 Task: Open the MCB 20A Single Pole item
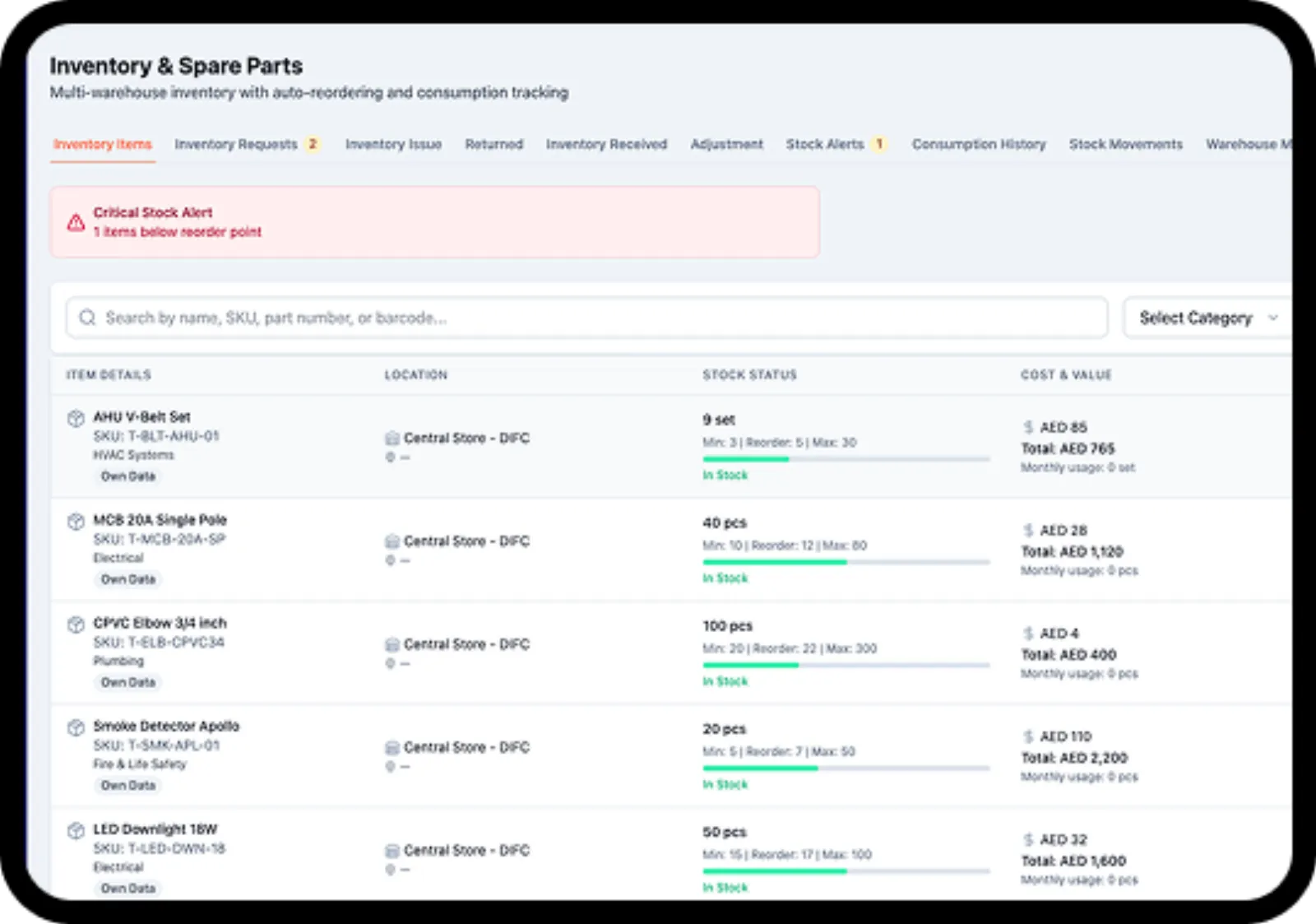(160, 520)
